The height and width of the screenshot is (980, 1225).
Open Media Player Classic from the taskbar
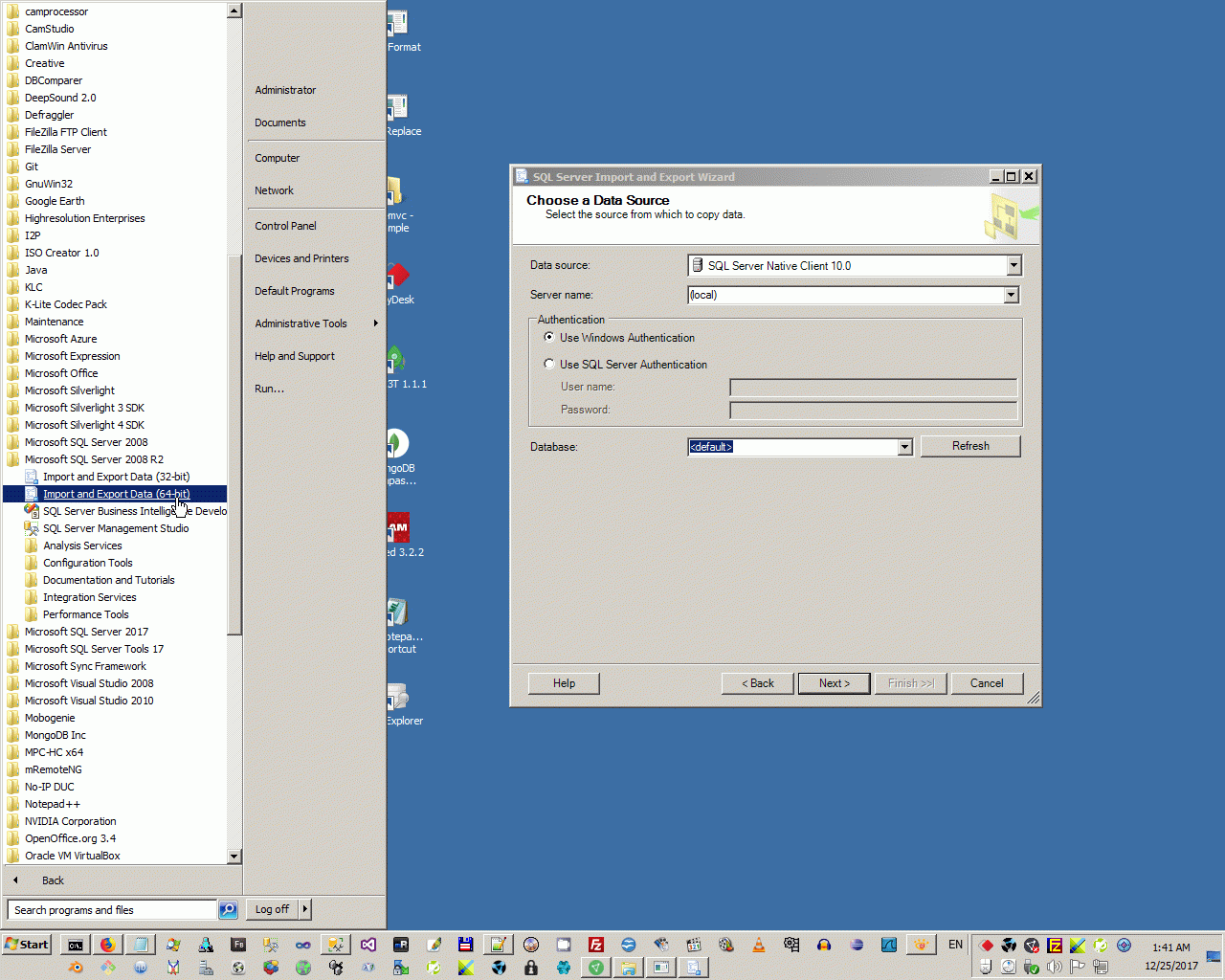694,945
